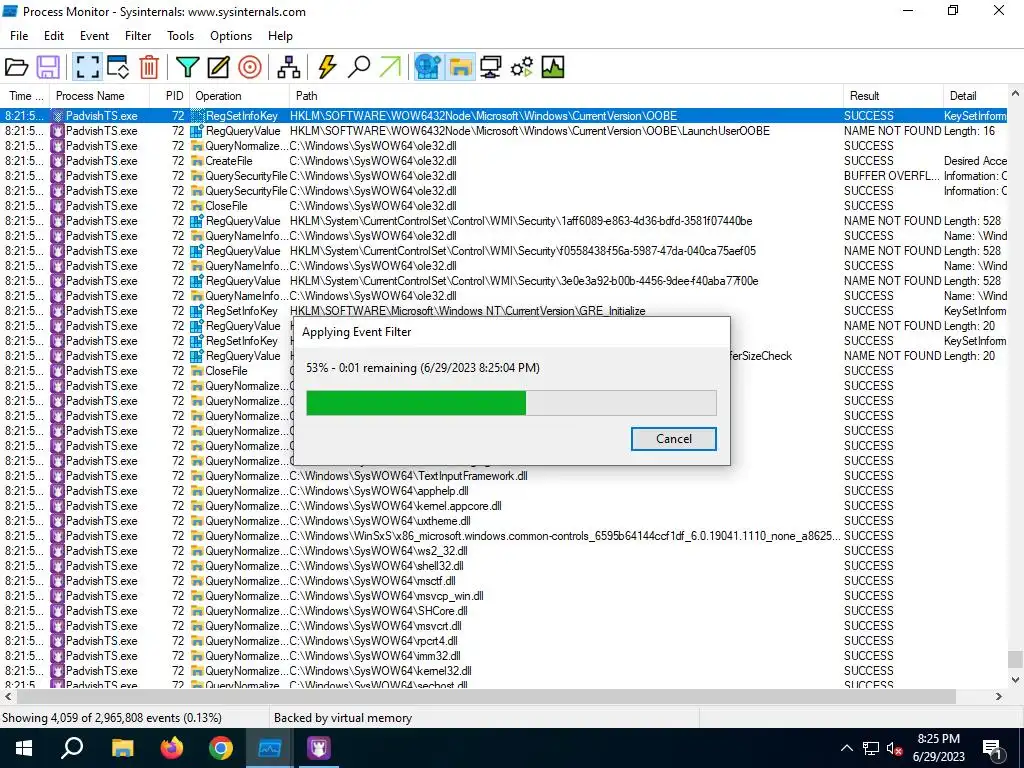Screen dimensions: 1024x768
Task: Click the Open file toolbar icon
Action: 16,67
